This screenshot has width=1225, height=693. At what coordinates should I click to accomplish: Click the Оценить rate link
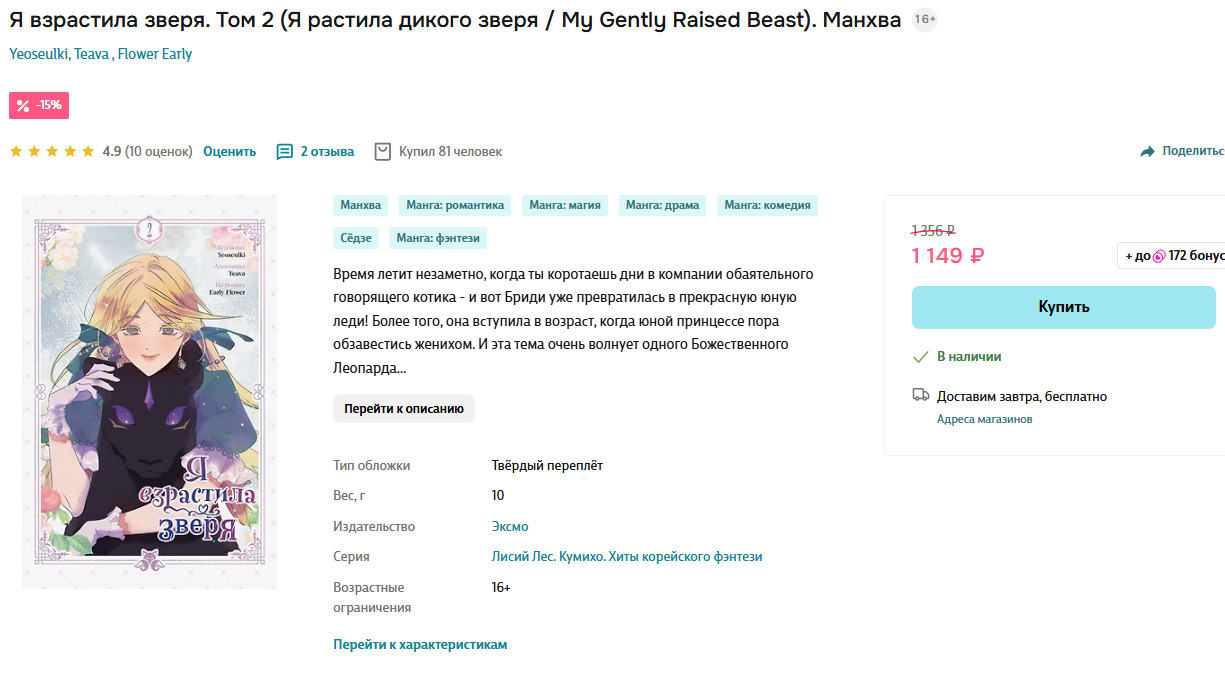pos(229,152)
